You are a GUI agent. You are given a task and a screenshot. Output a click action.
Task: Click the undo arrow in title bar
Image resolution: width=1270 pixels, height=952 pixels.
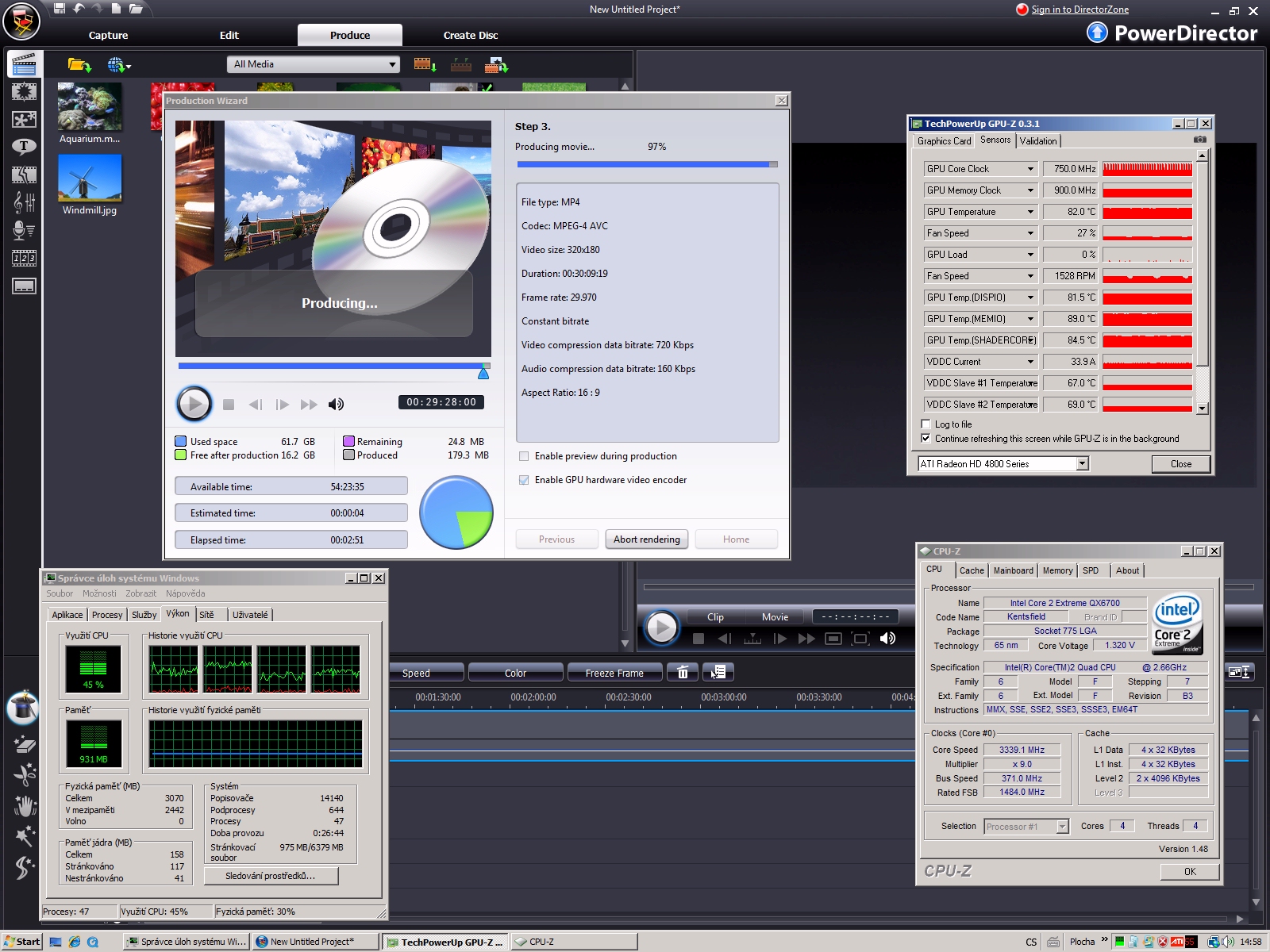79,9
